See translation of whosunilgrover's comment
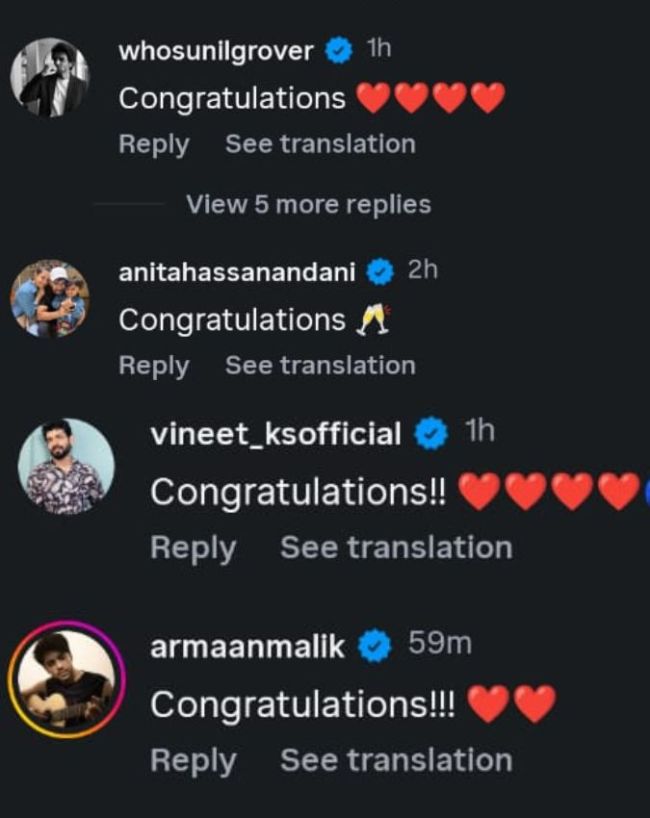The width and height of the screenshot is (650, 818). (320, 144)
